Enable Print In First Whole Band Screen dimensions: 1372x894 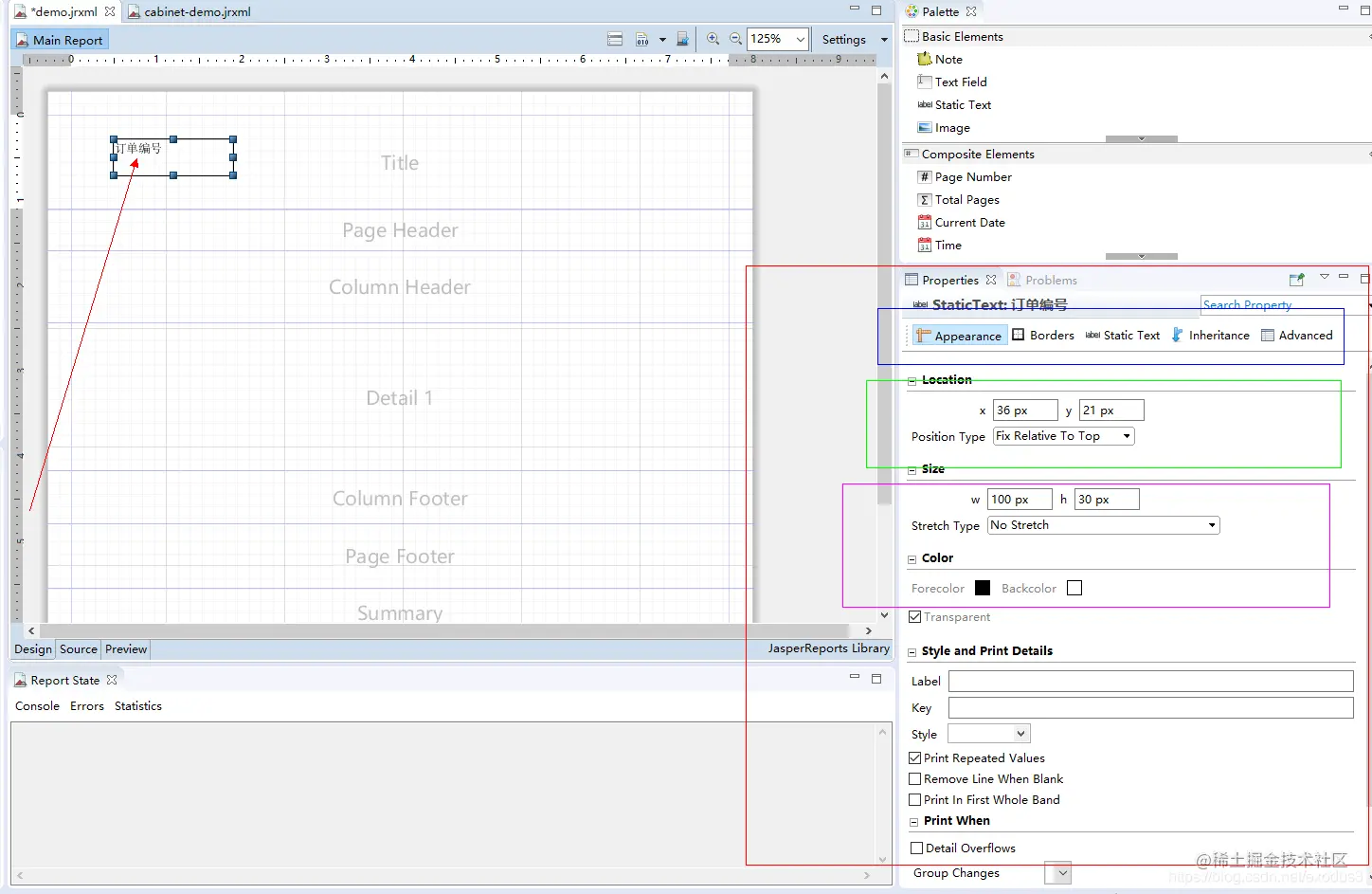[x=915, y=799]
